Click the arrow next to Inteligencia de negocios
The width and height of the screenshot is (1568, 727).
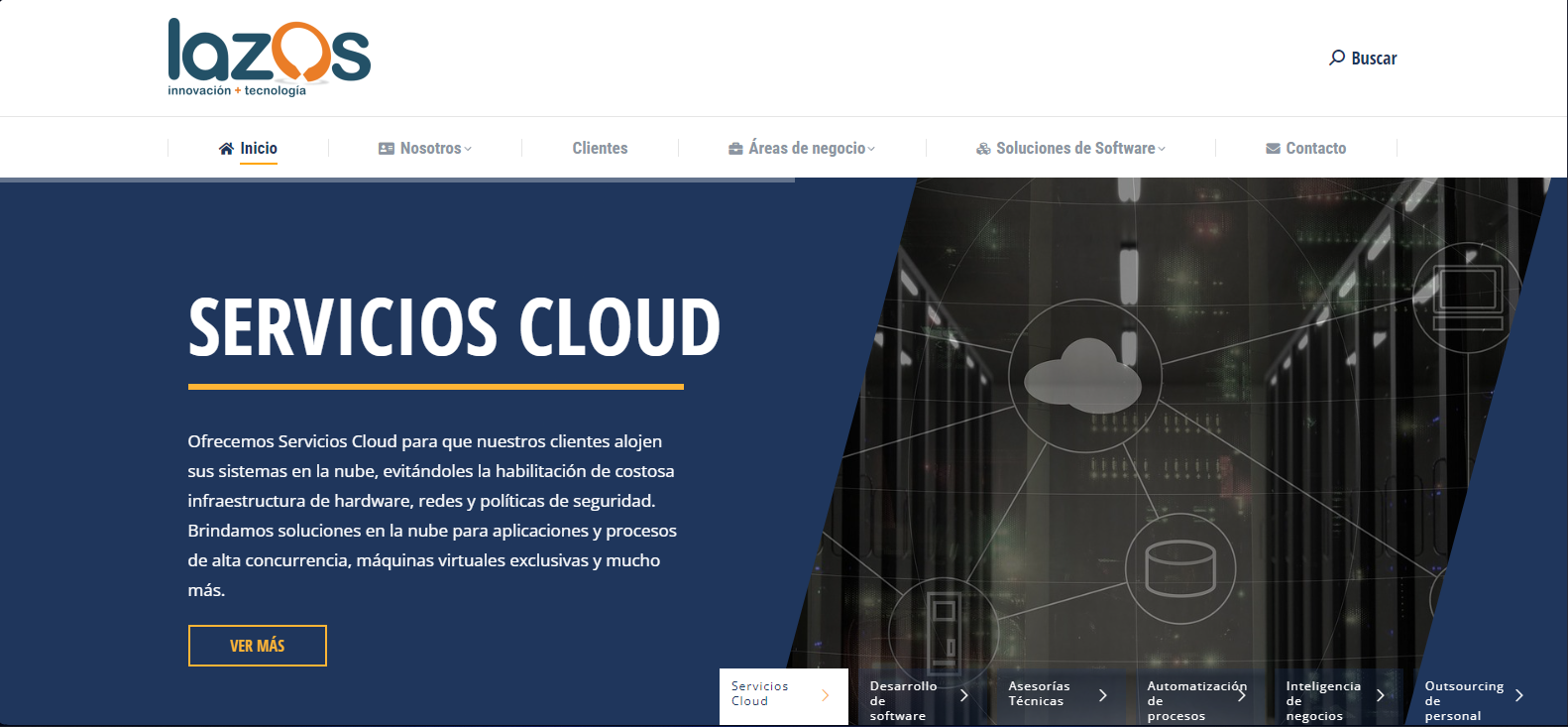(1380, 695)
